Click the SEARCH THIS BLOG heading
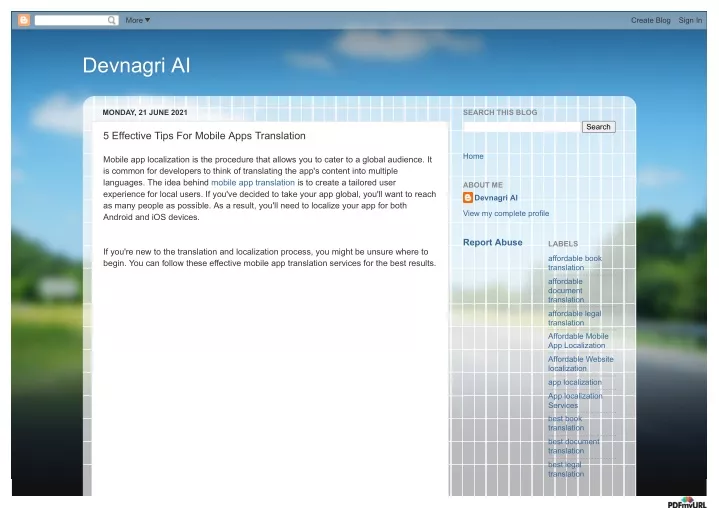 pos(500,112)
